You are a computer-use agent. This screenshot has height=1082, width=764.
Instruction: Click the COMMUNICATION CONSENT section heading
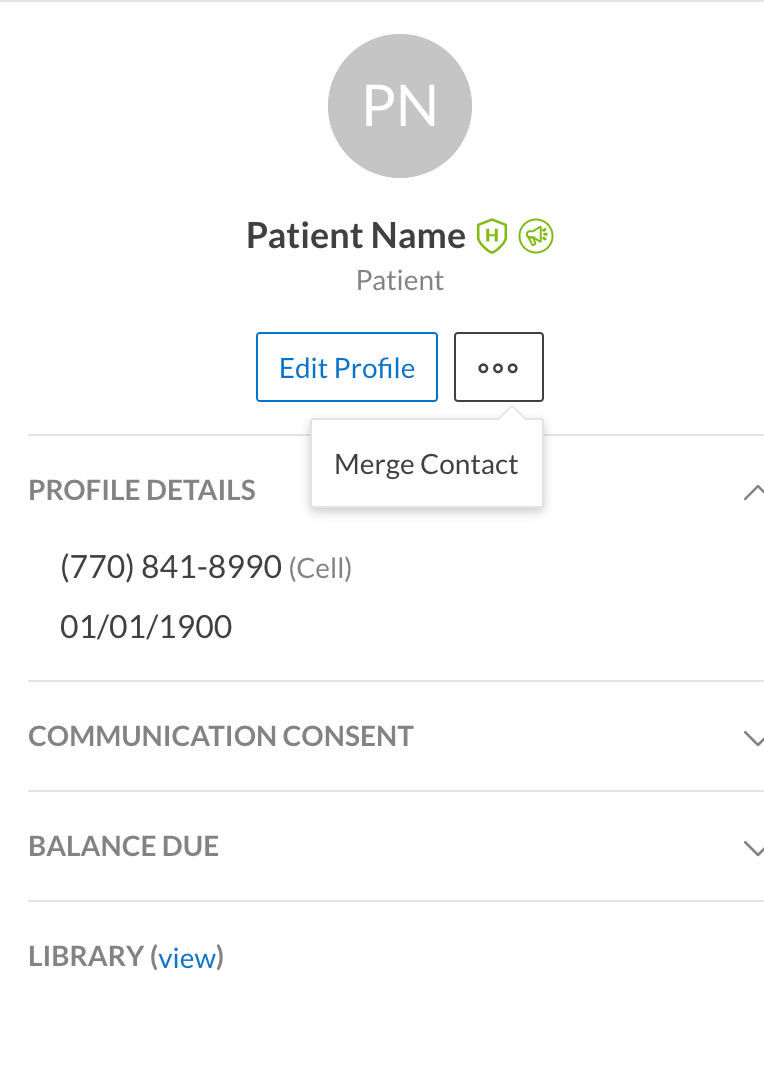[x=221, y=736]
